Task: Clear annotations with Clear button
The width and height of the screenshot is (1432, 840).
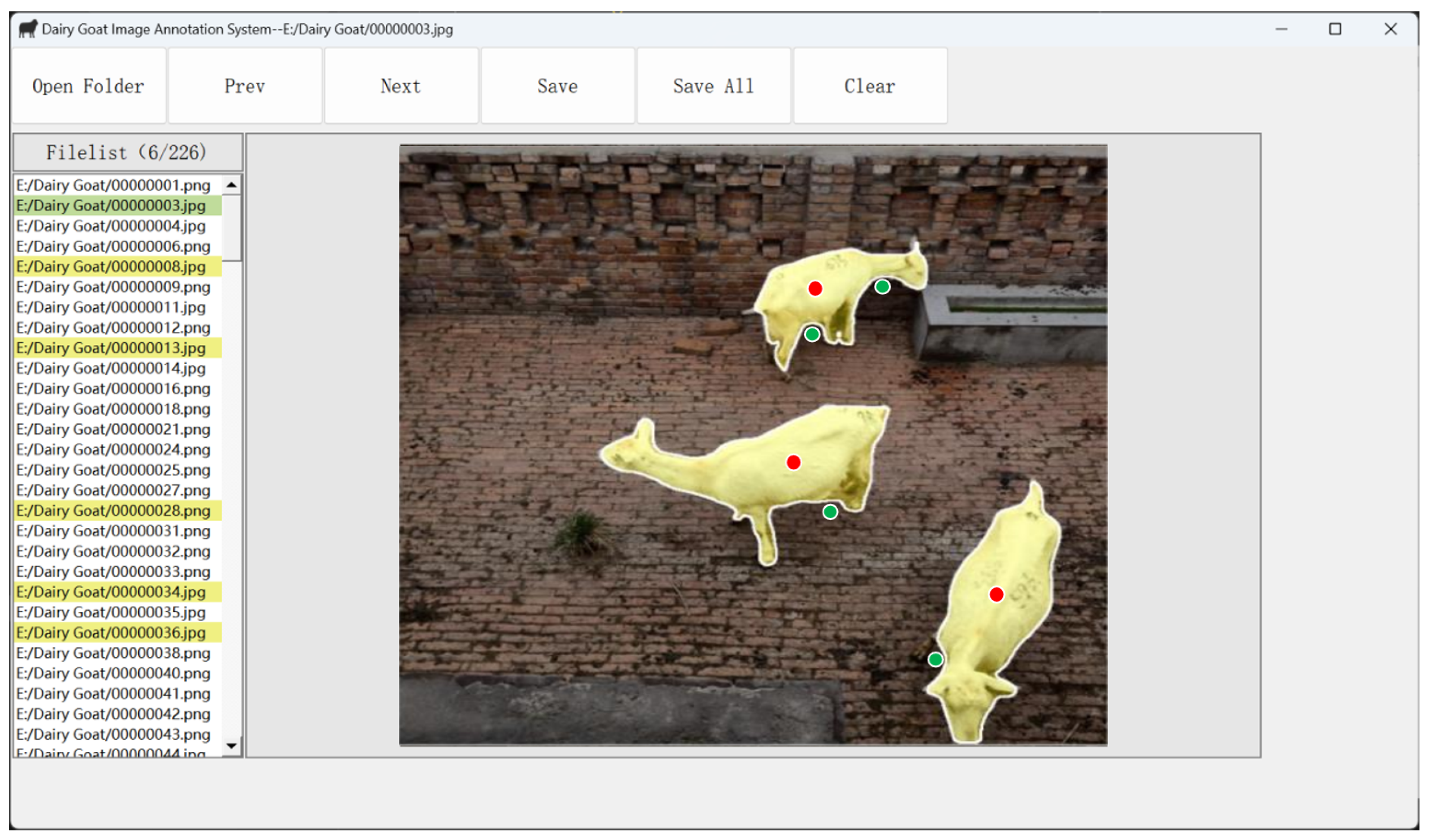Action: (870, 86)
